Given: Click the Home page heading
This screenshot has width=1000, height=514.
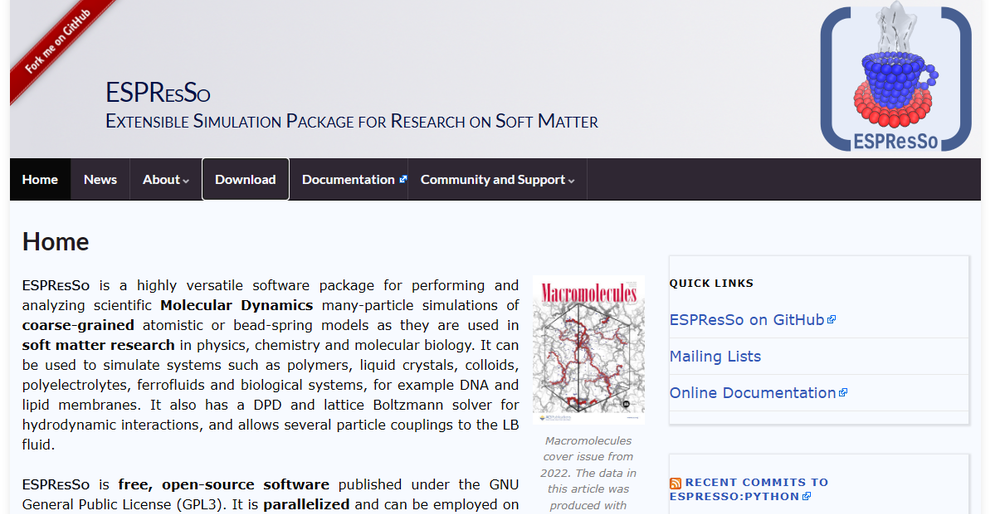Looking at the screenshot, I should point(55,242).
